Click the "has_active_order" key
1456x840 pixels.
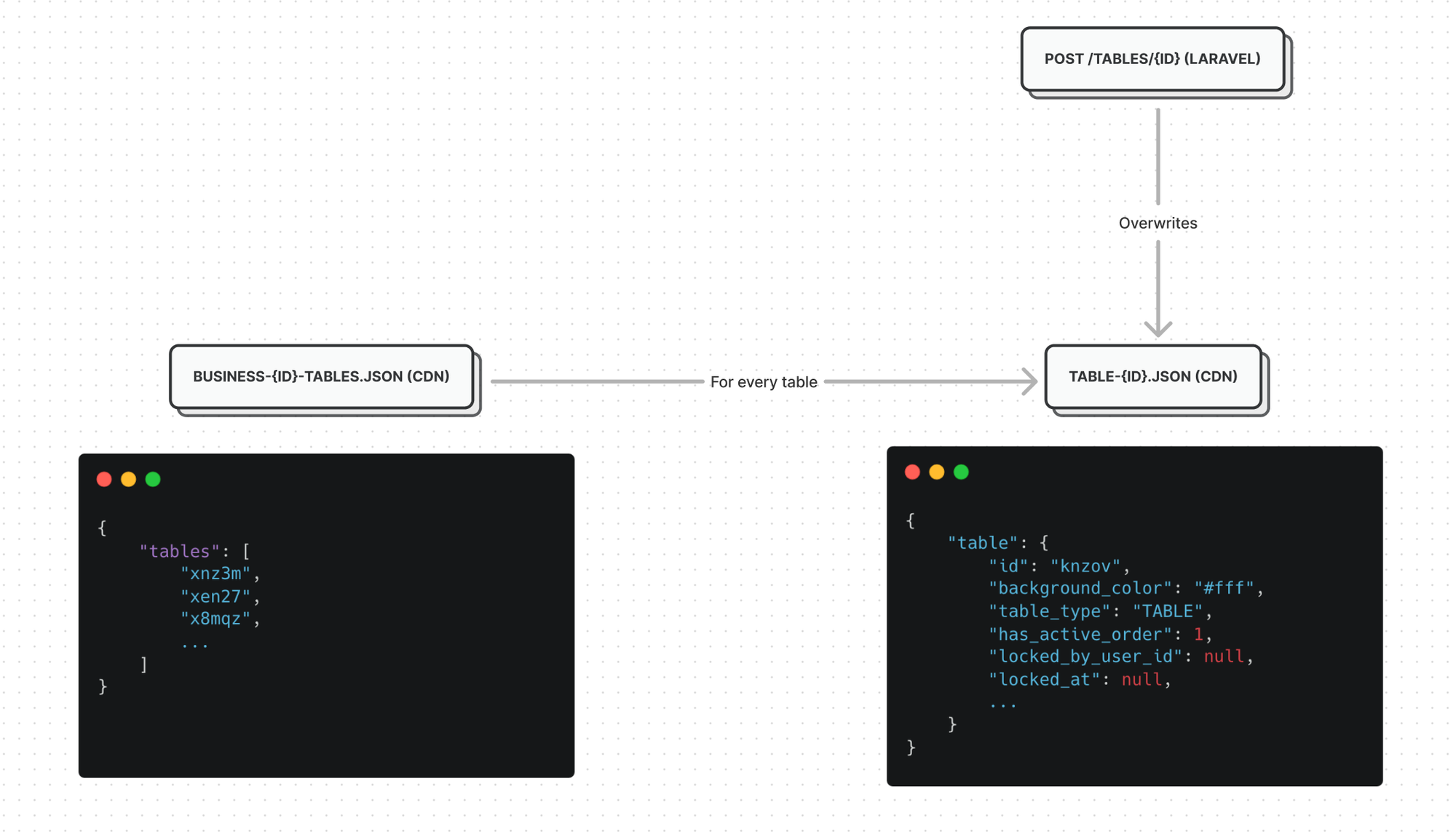click(1080, 634)
